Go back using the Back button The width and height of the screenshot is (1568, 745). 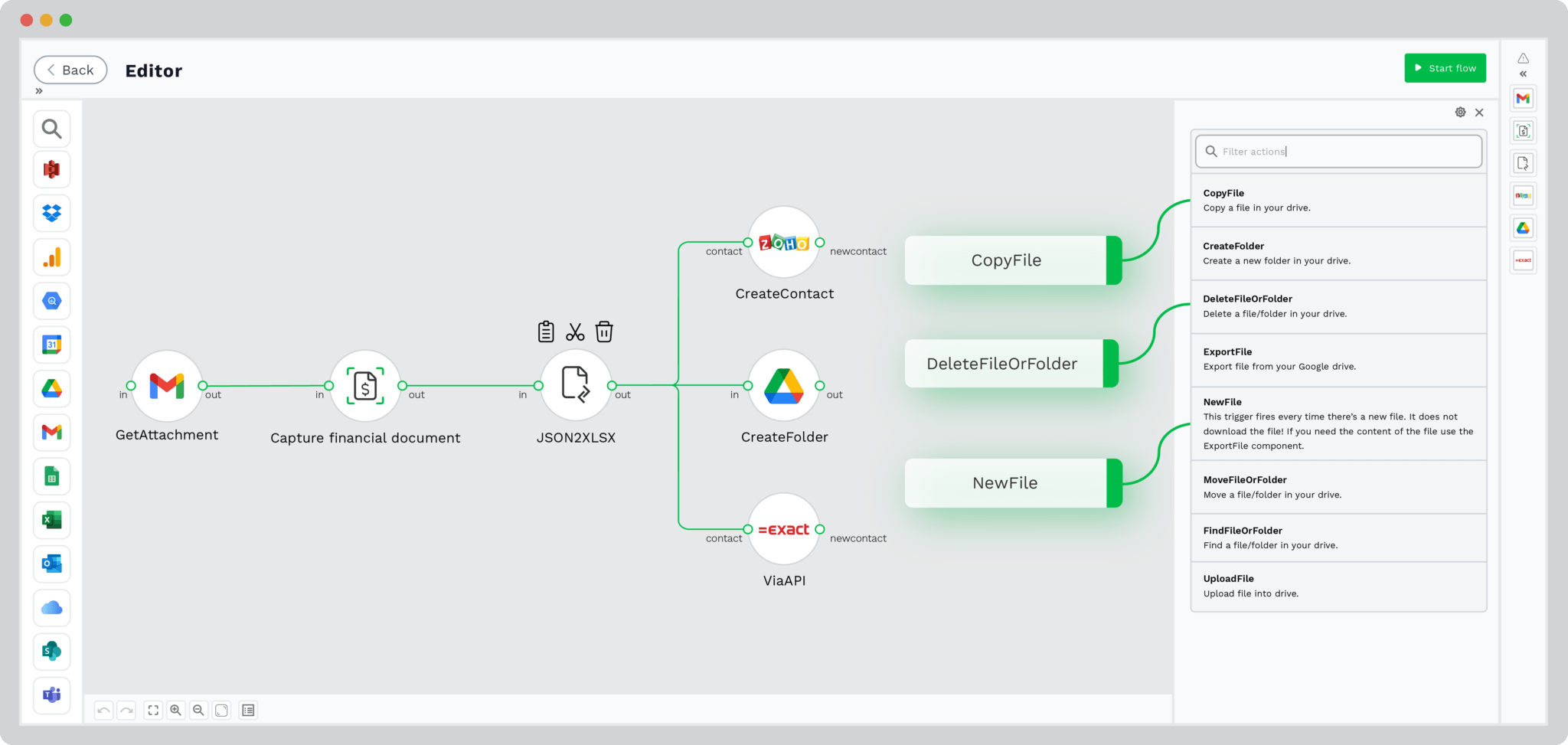(x=70, y=70)
